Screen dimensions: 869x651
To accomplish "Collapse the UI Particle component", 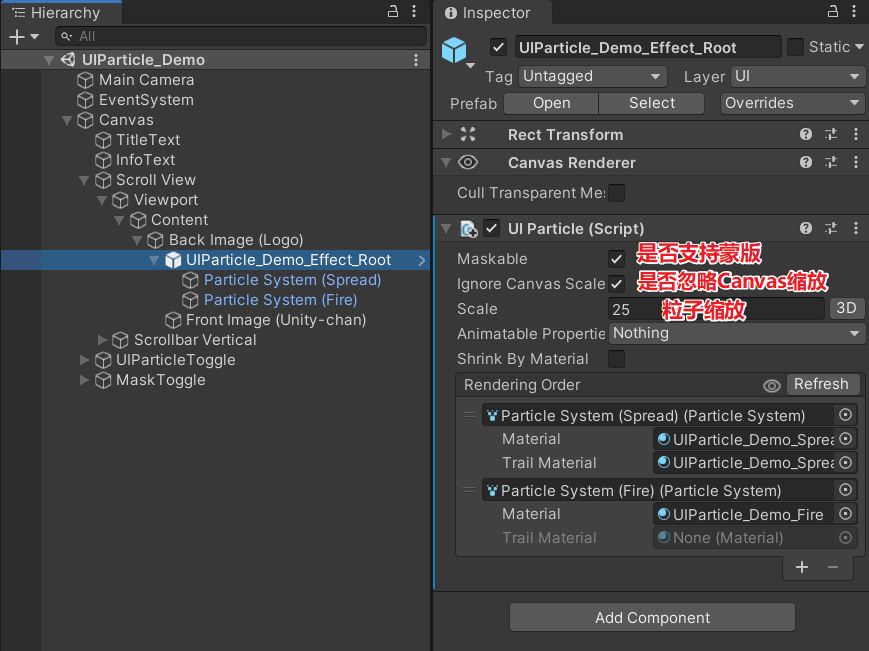I will click(x=446, y=228).
